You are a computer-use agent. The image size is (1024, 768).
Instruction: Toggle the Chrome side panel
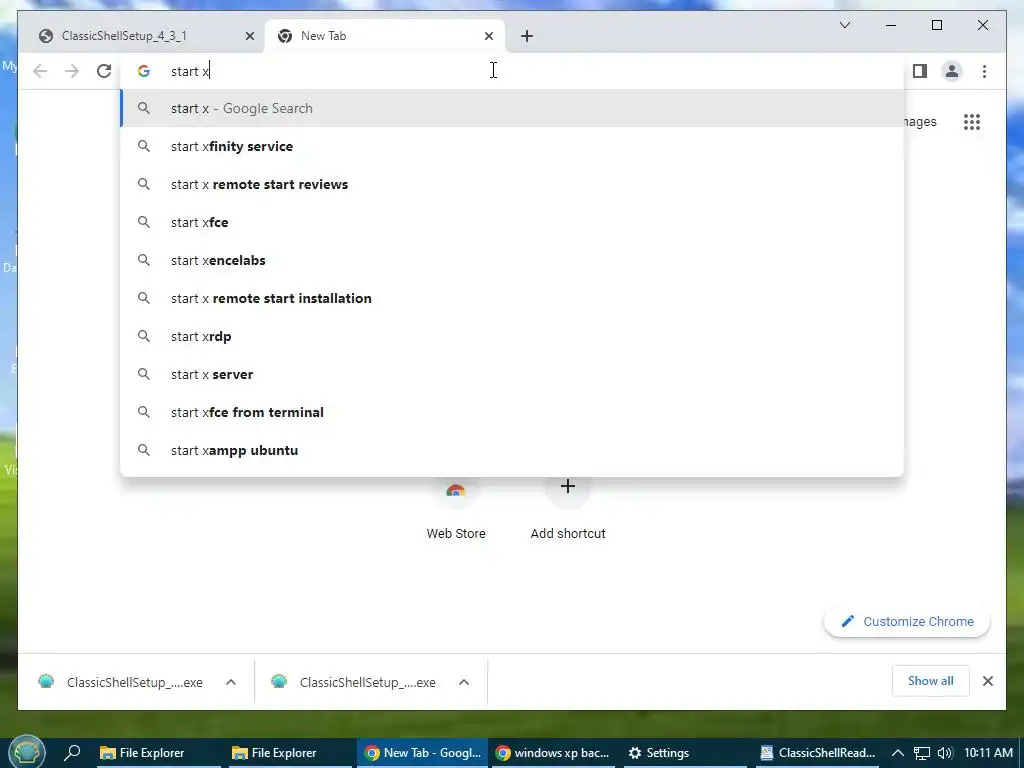(x=920, y=71)
